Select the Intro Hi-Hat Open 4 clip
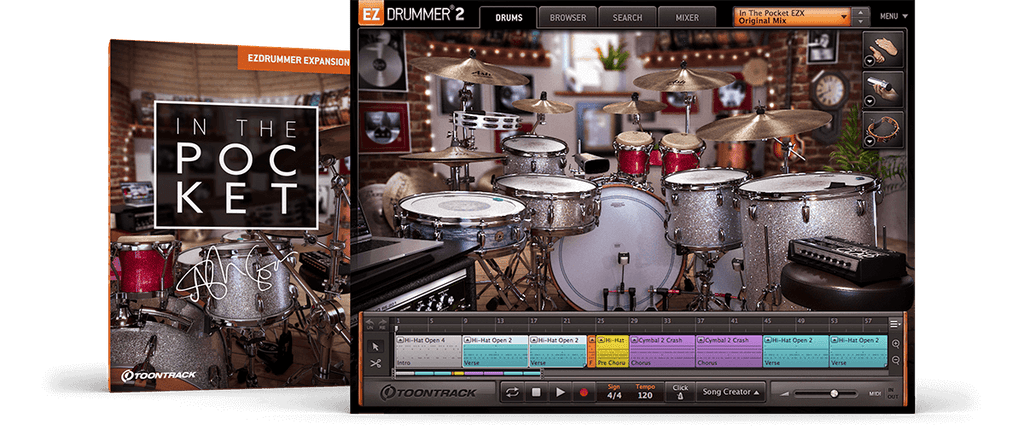Screen dimensions: 1024x441 428,351
